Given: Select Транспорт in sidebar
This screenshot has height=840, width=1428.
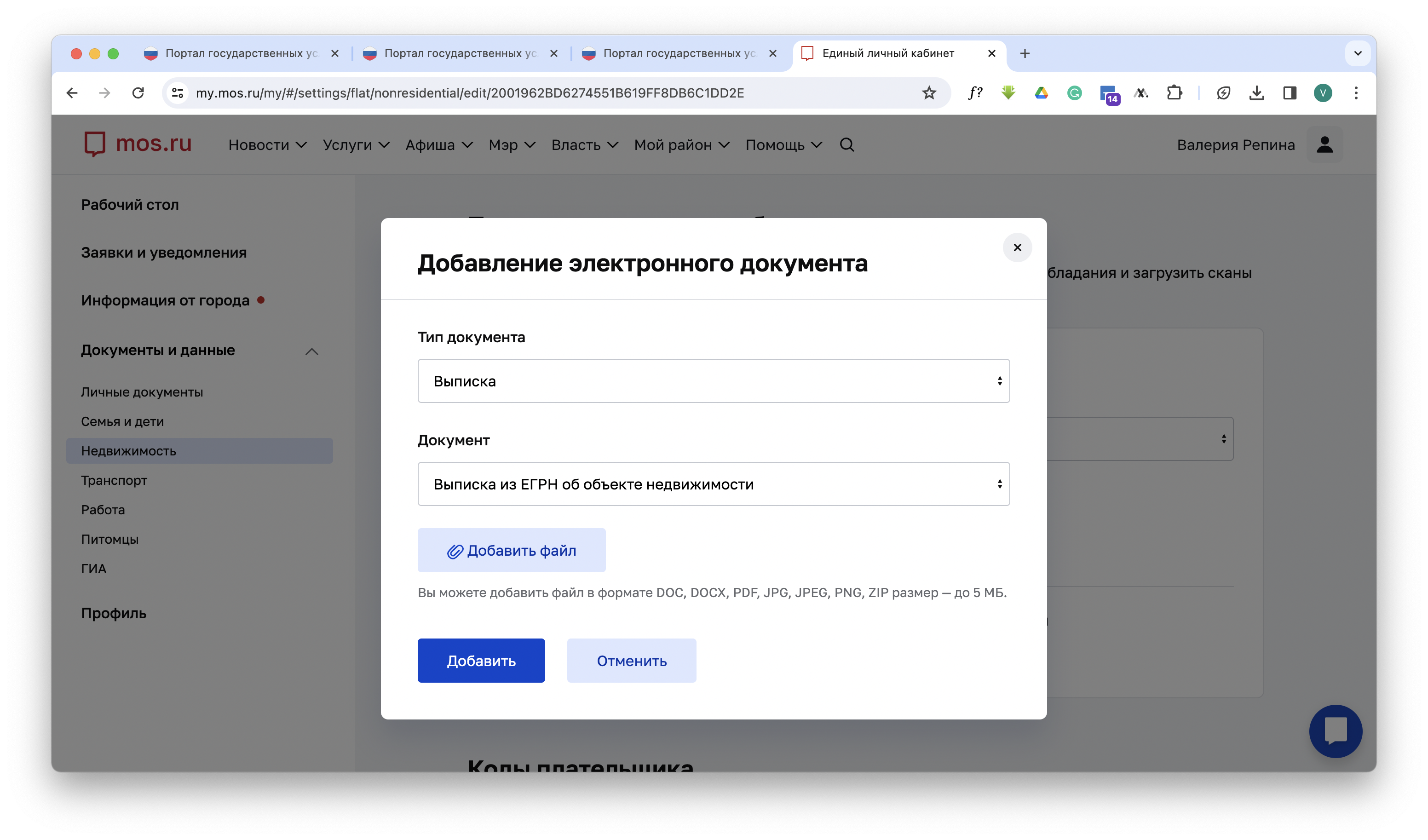Looking at the screenshot, I should coord(114,480).
